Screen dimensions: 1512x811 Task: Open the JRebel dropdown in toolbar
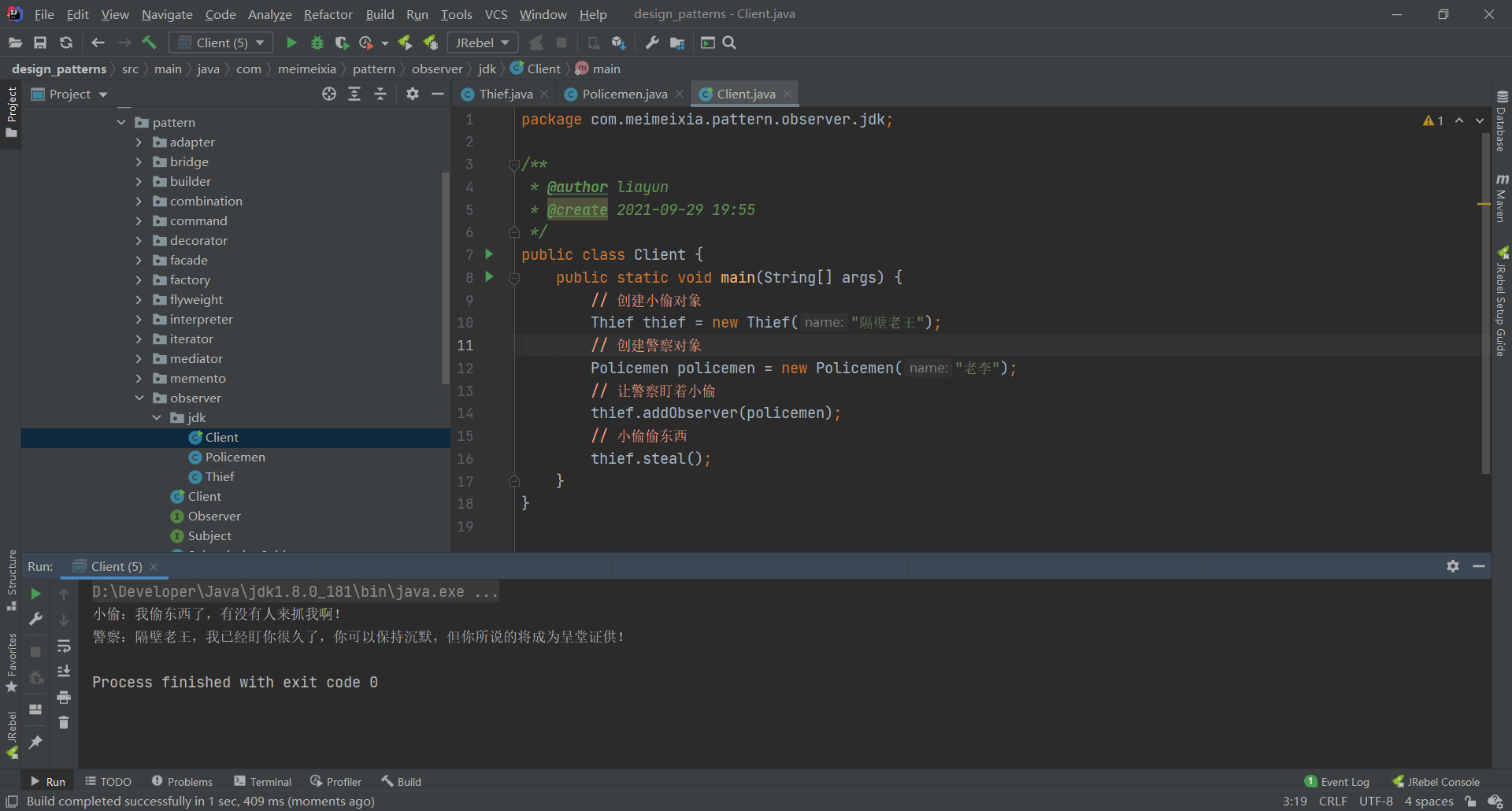[x=482, y=43]
